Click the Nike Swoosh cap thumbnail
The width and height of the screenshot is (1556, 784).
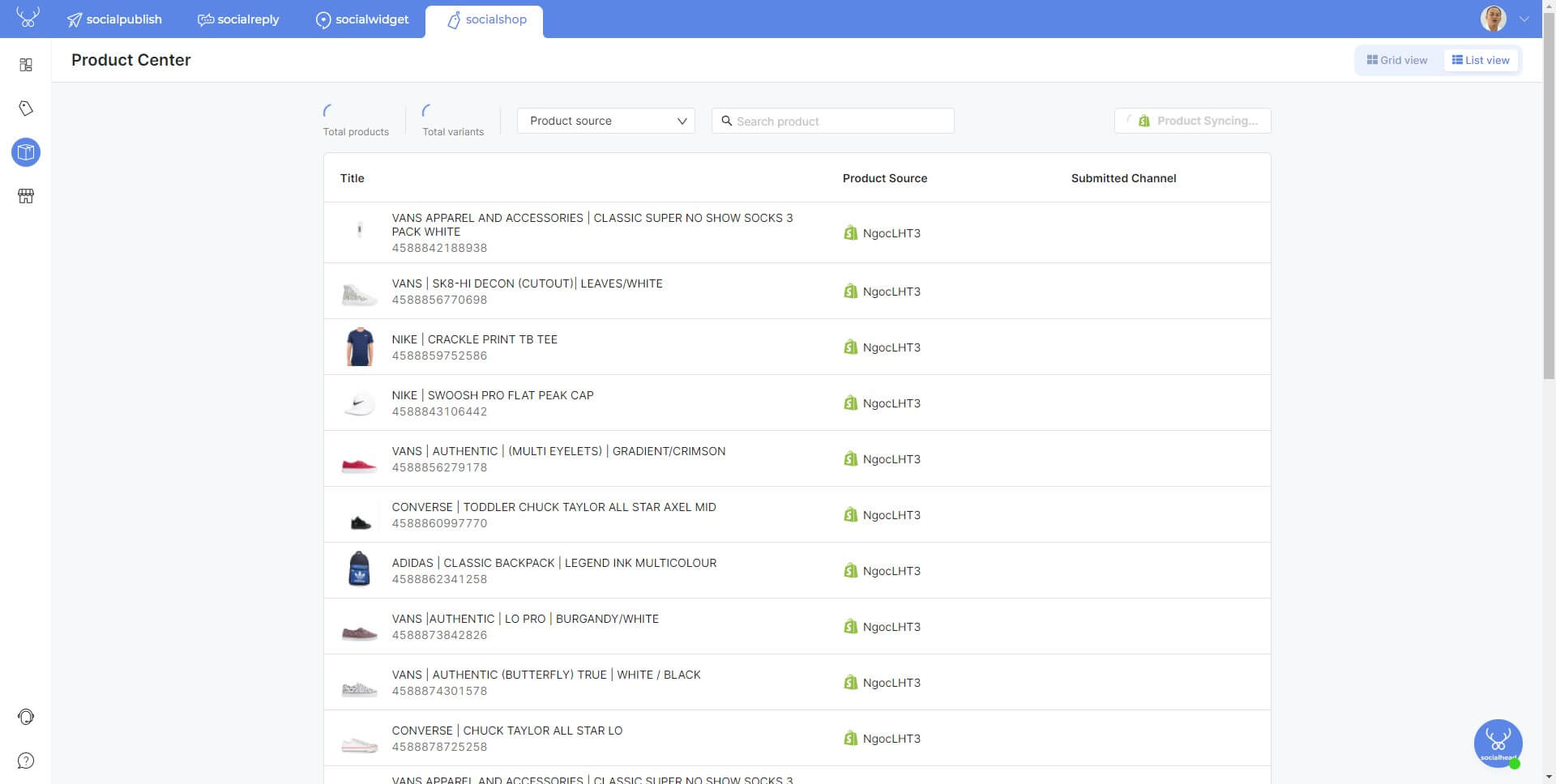(x=359, y=403)
